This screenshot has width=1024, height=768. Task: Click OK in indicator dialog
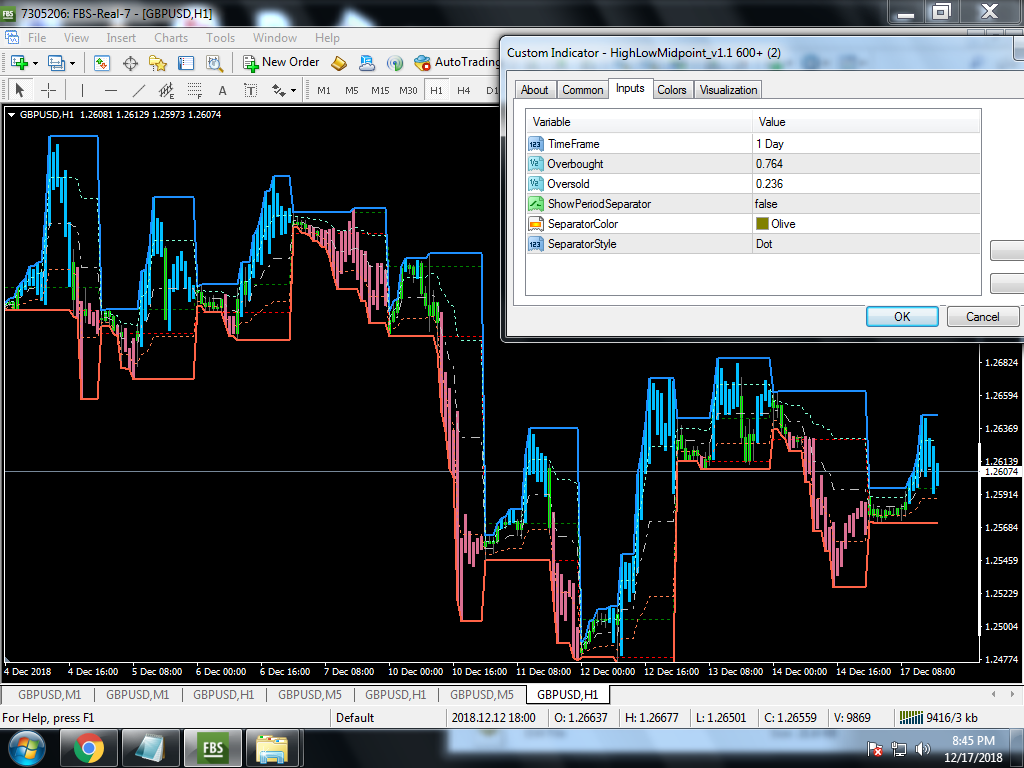pyautogui.click(x=902, y=316)
